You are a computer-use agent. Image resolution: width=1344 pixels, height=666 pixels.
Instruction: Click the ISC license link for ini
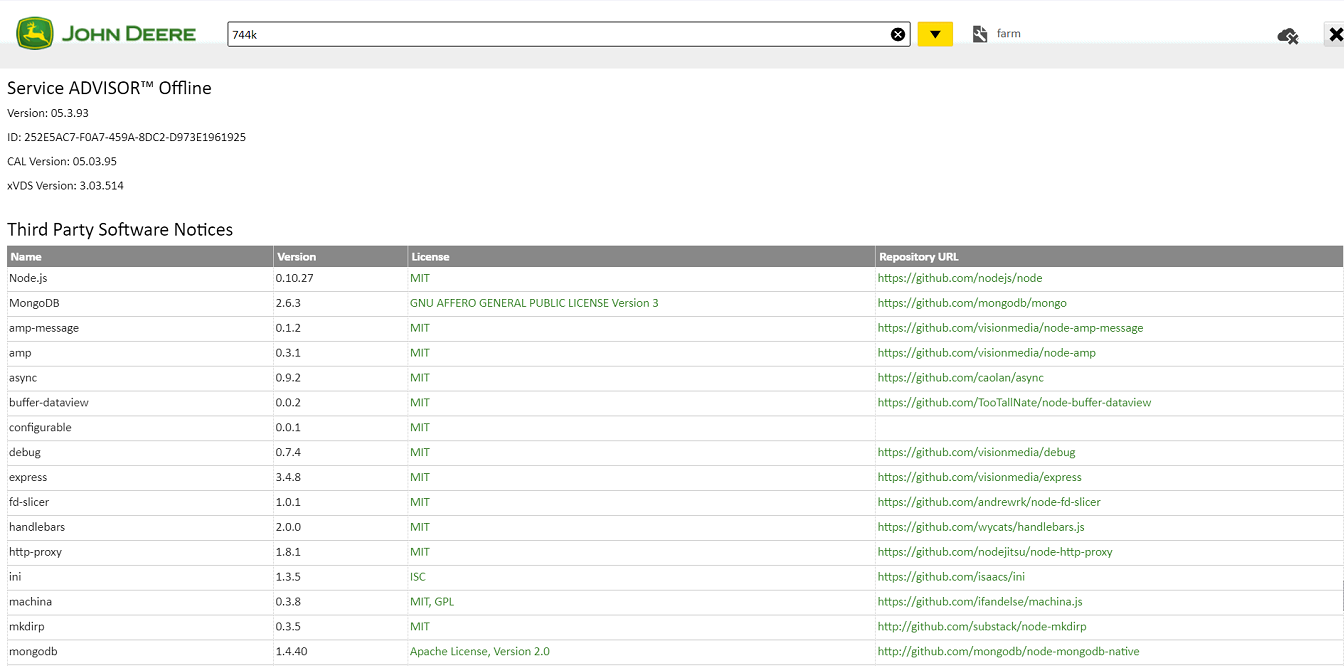pyautogui.click(x=417, y=577)
